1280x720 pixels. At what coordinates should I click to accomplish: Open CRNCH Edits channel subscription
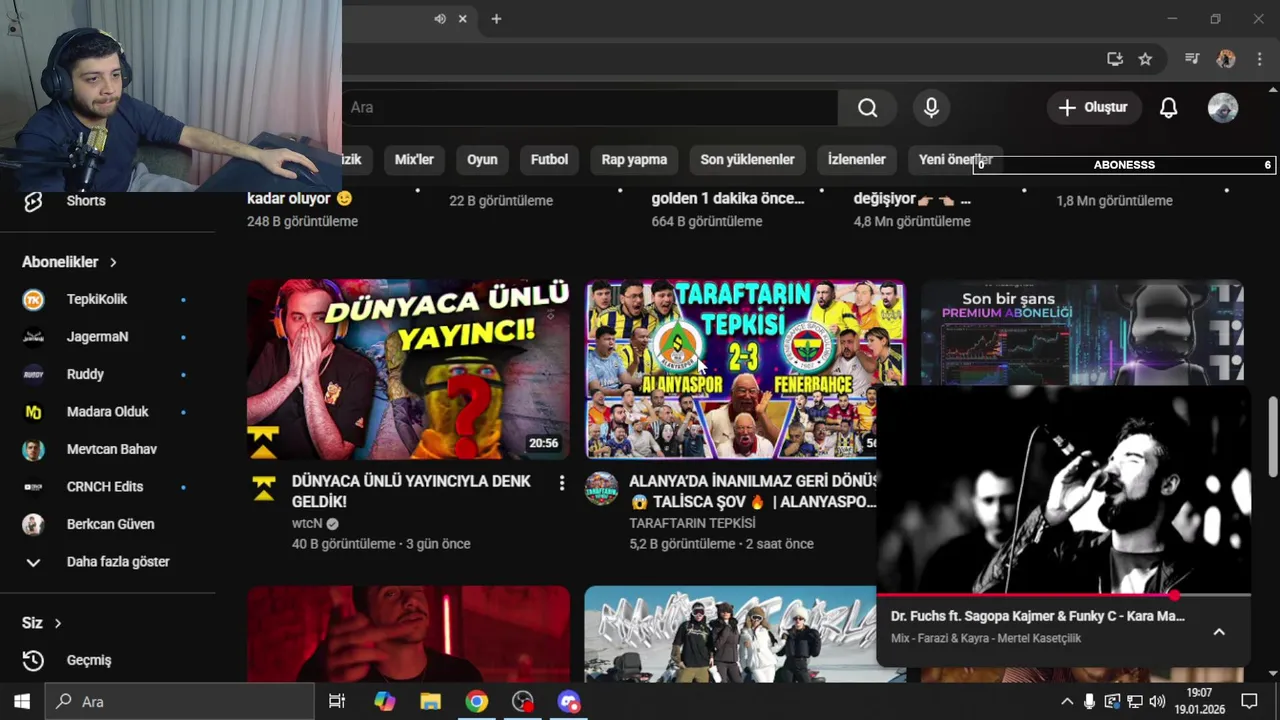click(107, 487)
